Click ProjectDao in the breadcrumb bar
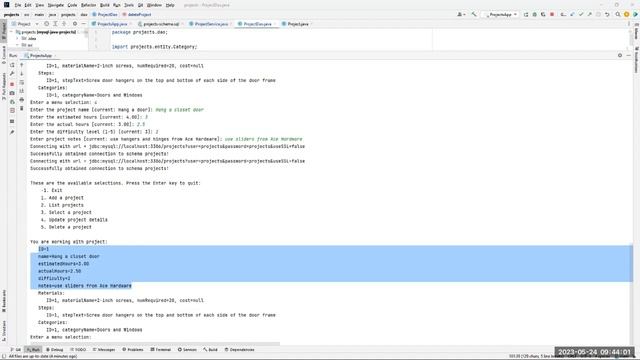 click(105, 15)
